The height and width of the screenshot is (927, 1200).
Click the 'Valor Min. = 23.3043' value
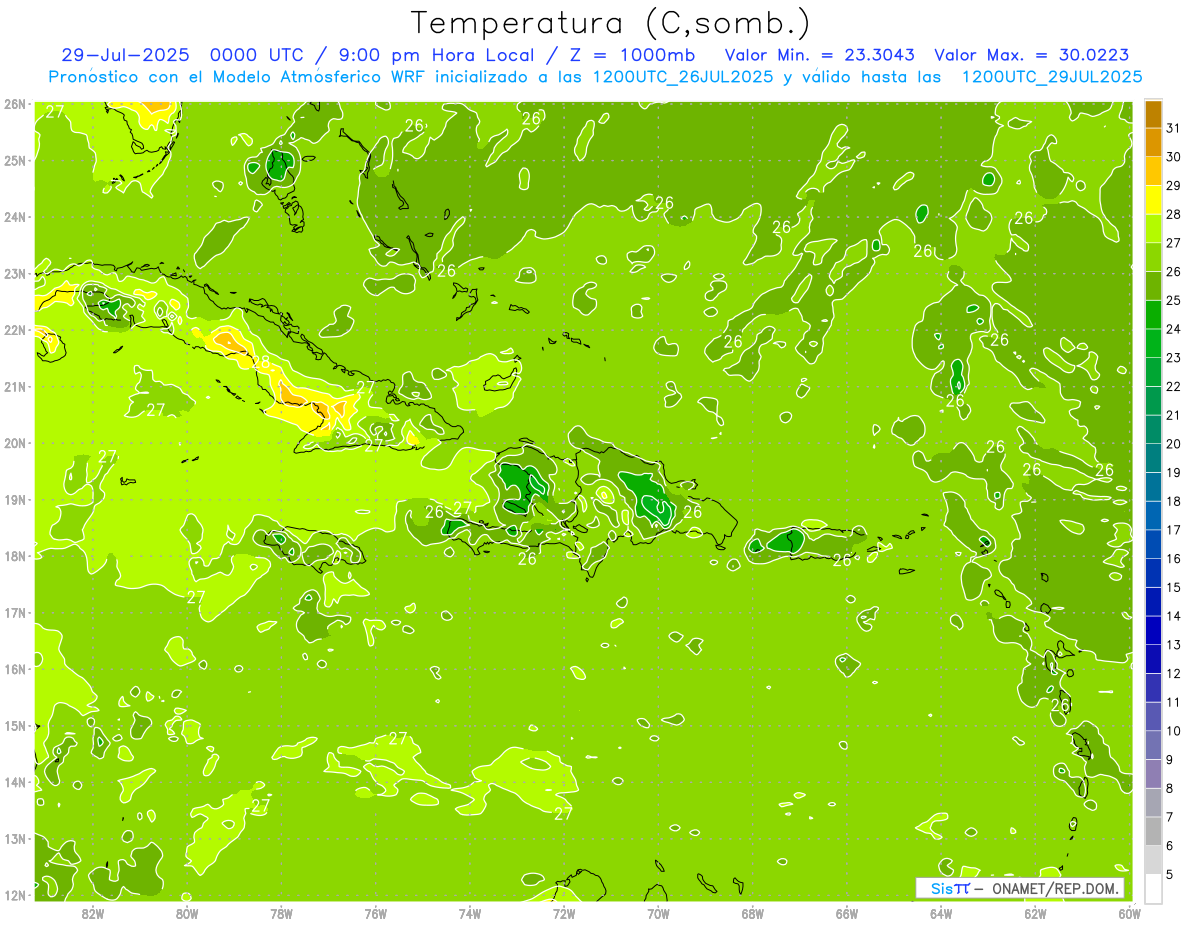(821, 54)
